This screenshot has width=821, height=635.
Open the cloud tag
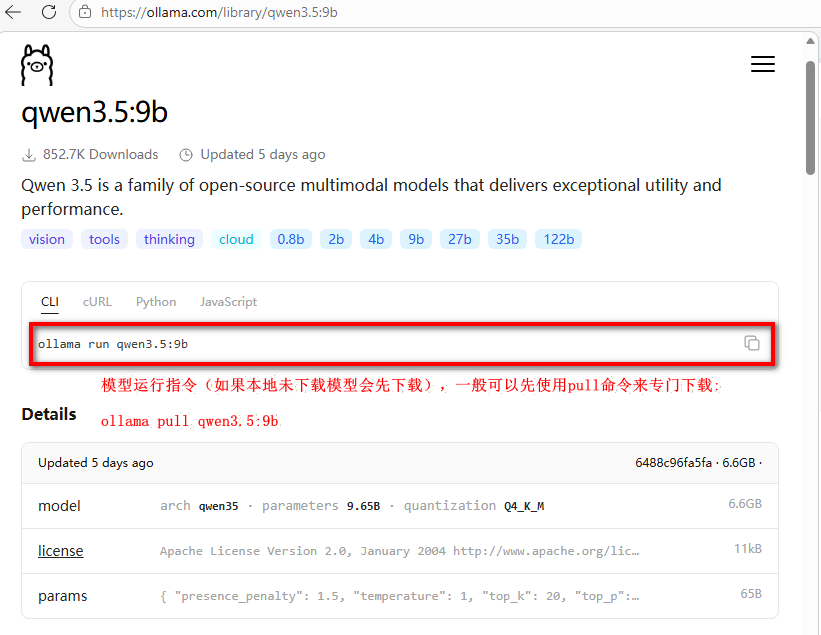[x=236, y=239]
